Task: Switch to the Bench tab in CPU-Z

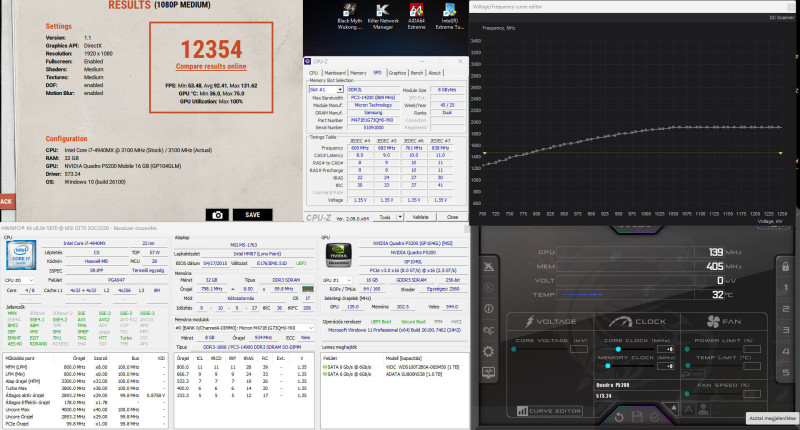Action: (x=417, y=73)
